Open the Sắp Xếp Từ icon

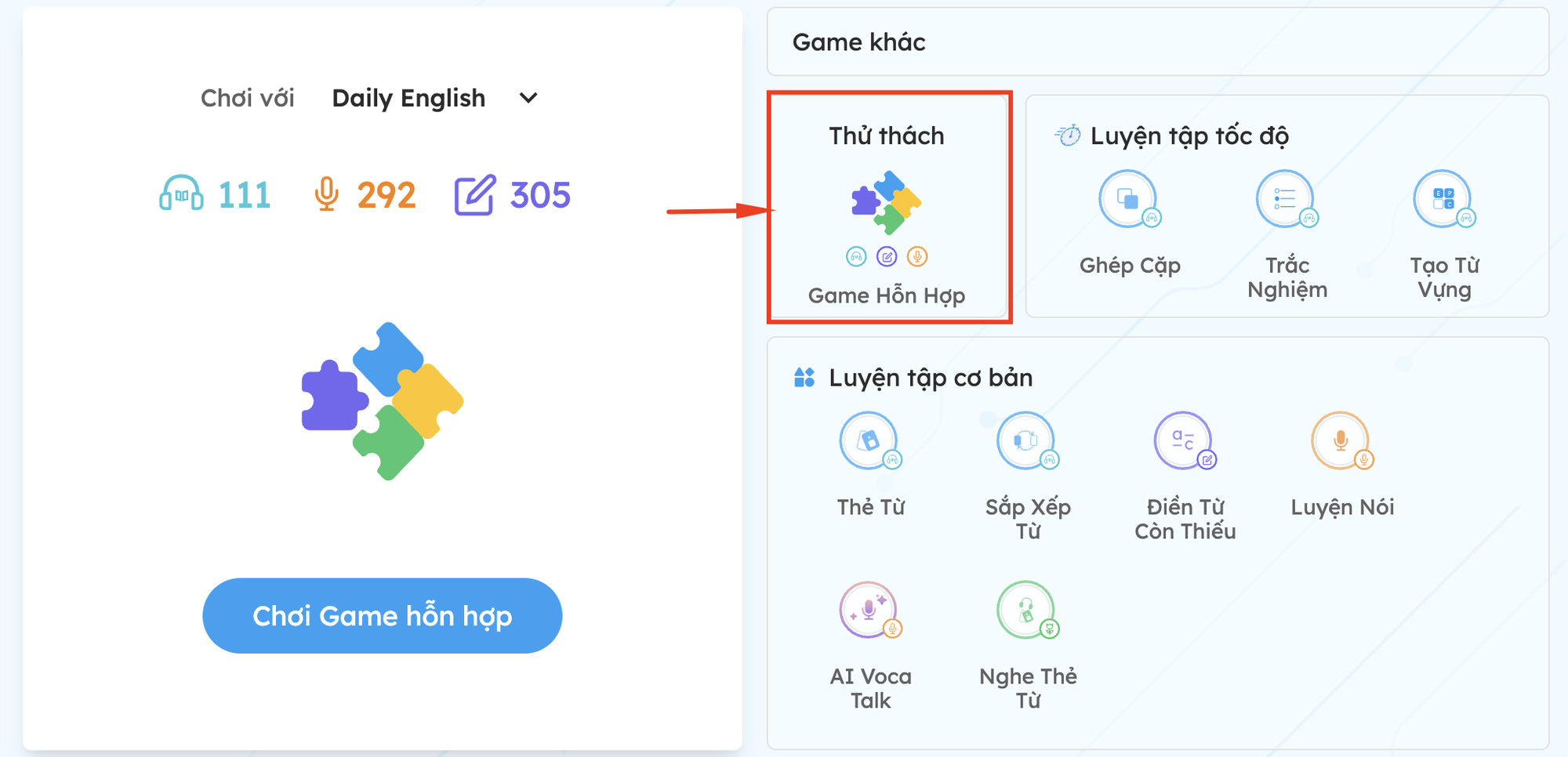click(1026, 441)
